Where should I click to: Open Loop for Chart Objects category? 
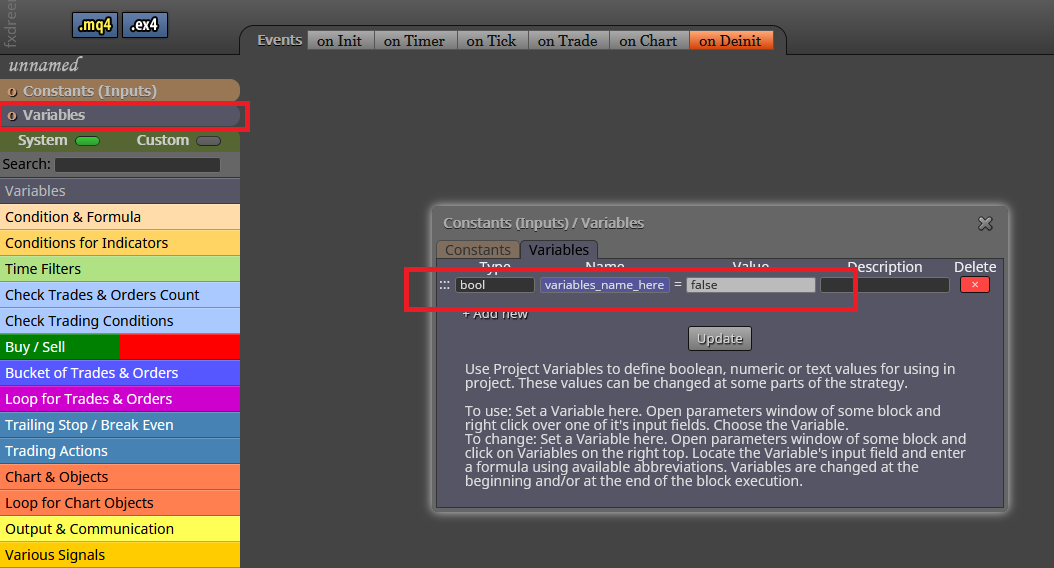120,503
